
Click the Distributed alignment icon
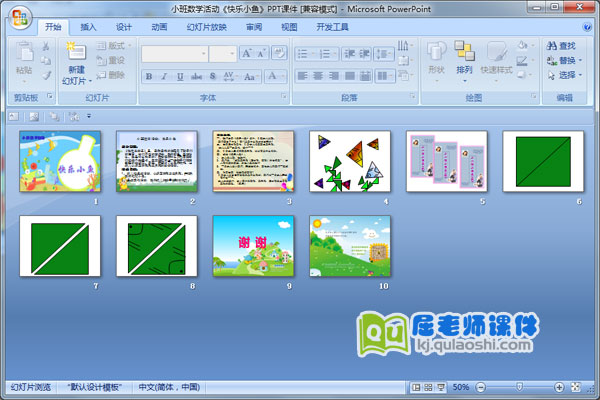365,76
